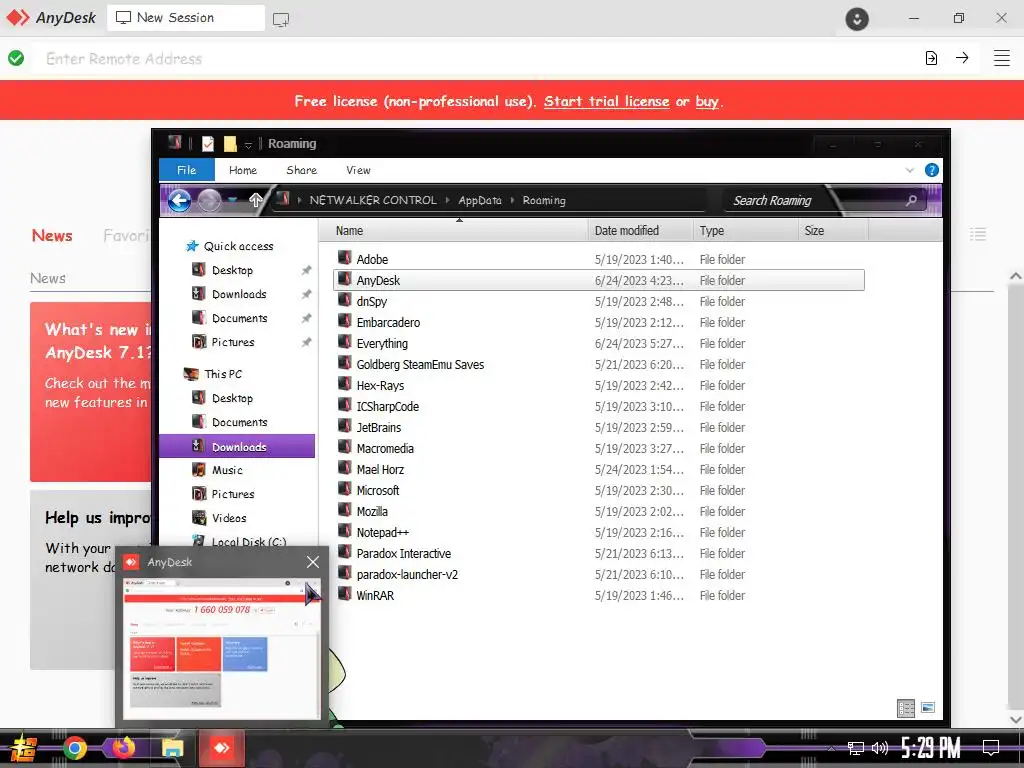Open the network tray icon

(856, 748)
